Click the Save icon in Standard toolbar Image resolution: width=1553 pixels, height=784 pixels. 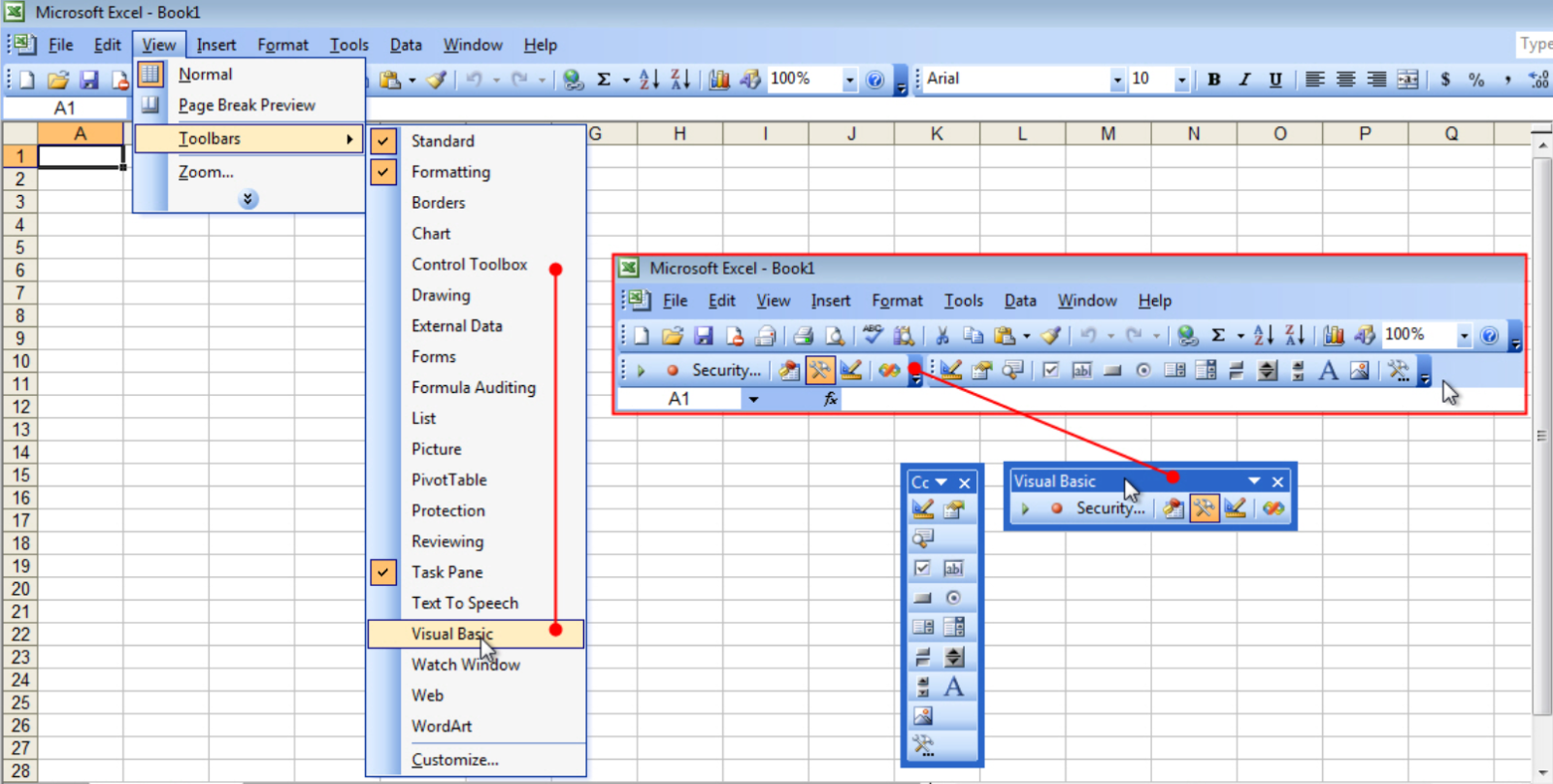89,80
